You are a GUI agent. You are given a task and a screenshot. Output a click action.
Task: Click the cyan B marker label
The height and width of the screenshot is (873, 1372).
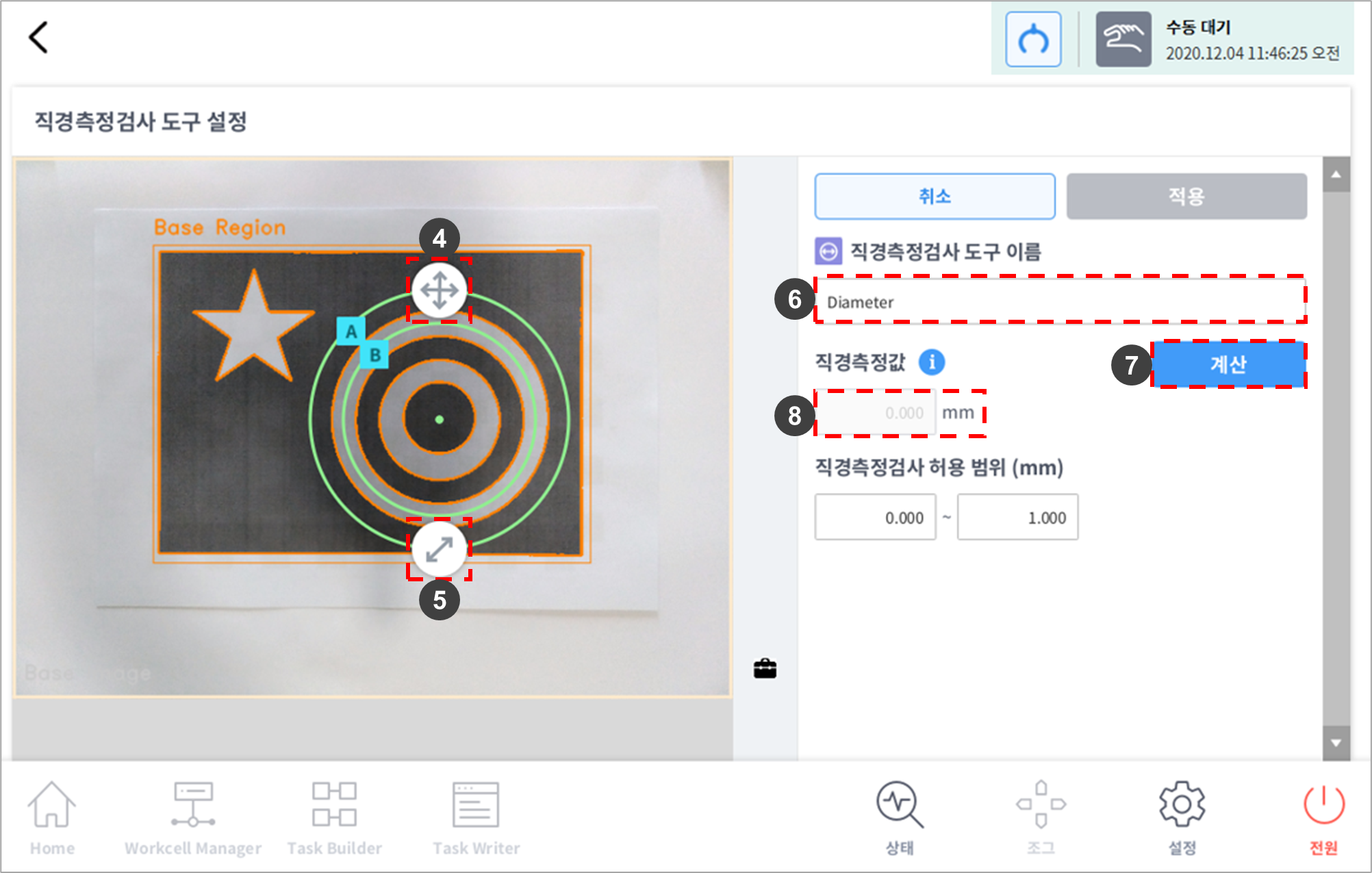[x=374, y=355]
